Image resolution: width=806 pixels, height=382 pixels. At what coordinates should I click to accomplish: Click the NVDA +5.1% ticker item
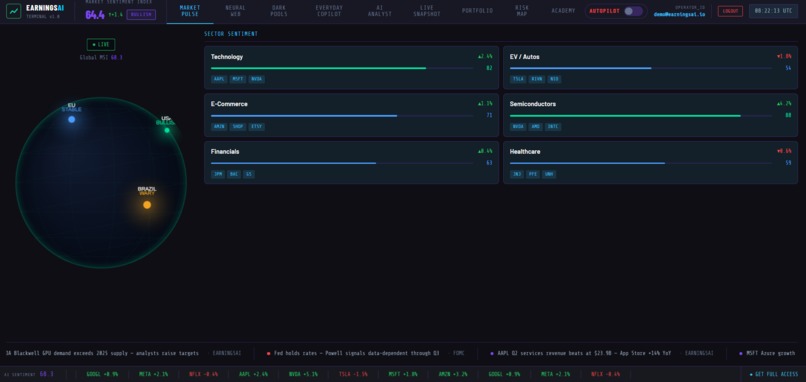pos(303,374)
